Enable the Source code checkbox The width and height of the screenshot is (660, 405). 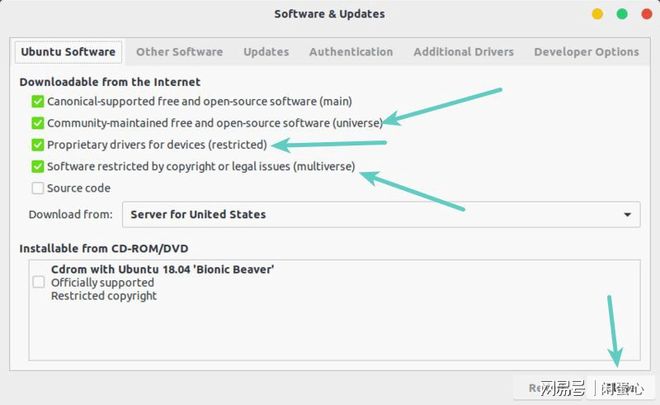coord(37,188)
